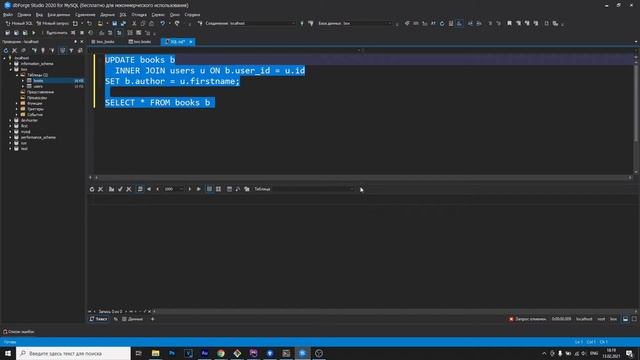Open the Таблица view dropdown in results

click(x=304, y=189)
